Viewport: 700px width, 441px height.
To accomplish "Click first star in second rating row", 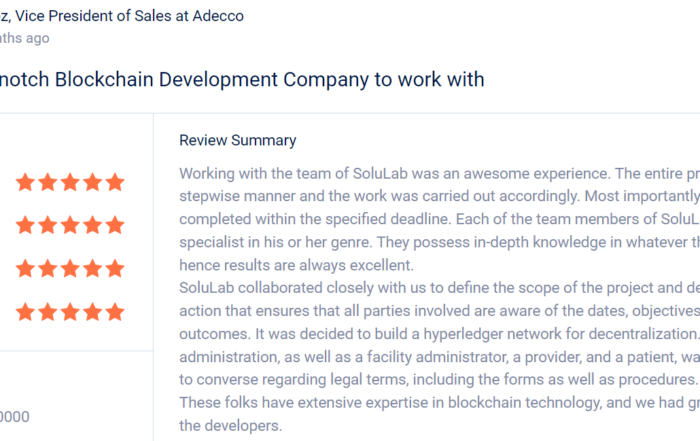I will (25, 225).
